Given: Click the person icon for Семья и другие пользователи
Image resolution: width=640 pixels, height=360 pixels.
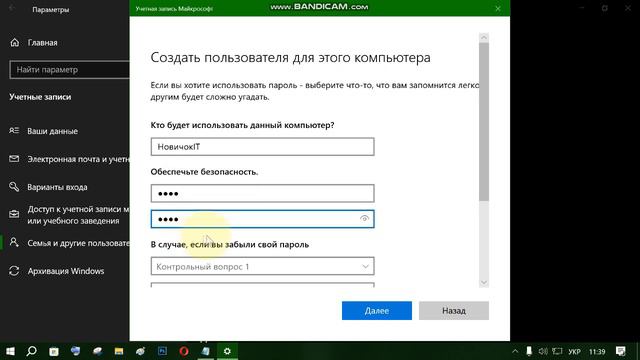Looking at the screenshot, I should coord(14,242).
